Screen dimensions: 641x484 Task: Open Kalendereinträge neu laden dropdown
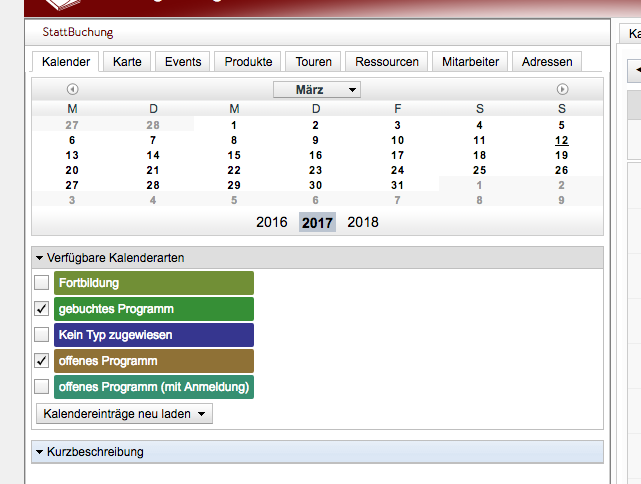[124, 413]
